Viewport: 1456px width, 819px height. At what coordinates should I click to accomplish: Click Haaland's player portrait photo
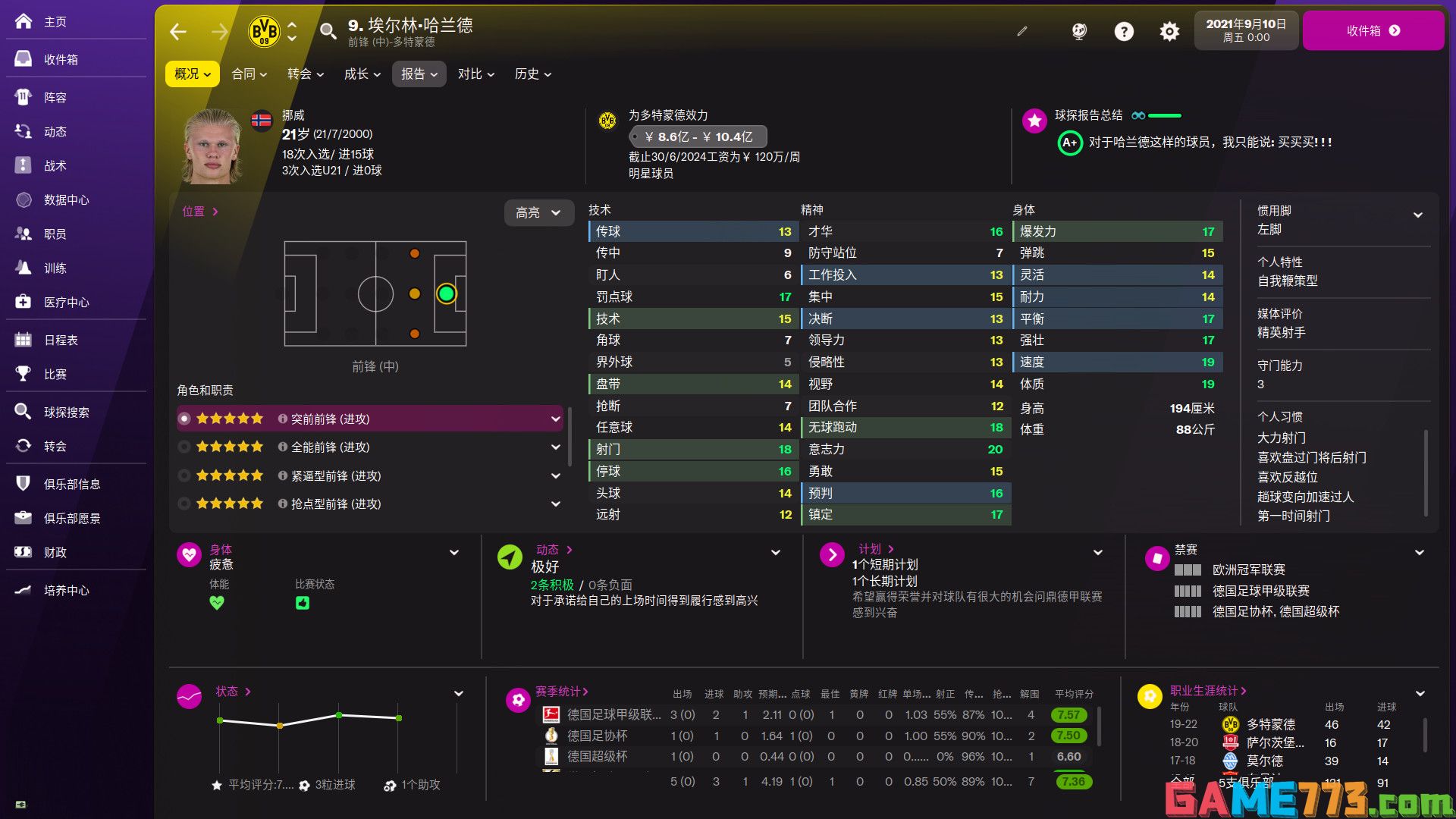[213, 146]
